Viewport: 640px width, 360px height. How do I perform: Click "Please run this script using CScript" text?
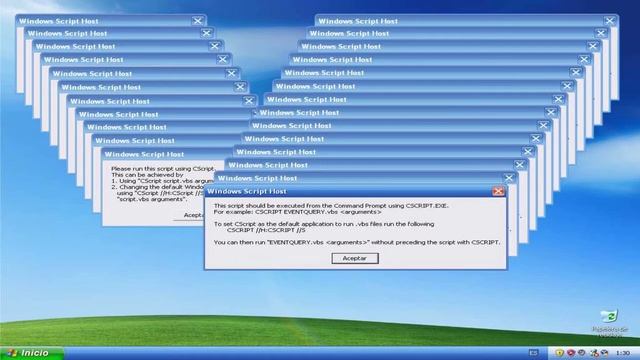click(x=162, y=169)
